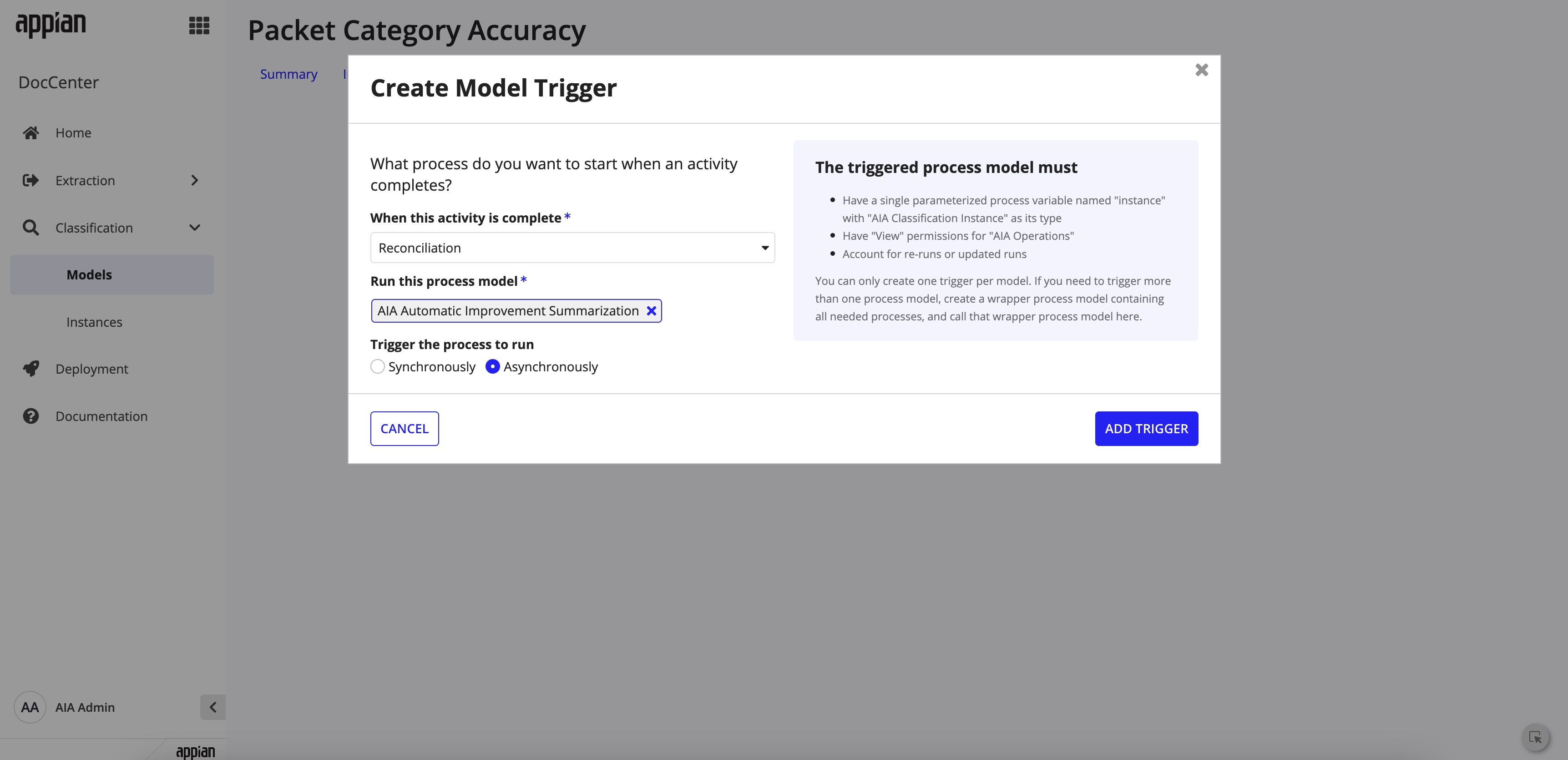This screenshot has height=760, width=1568.
Task: Select Models in the sidebar
Action: click(90, 275)
